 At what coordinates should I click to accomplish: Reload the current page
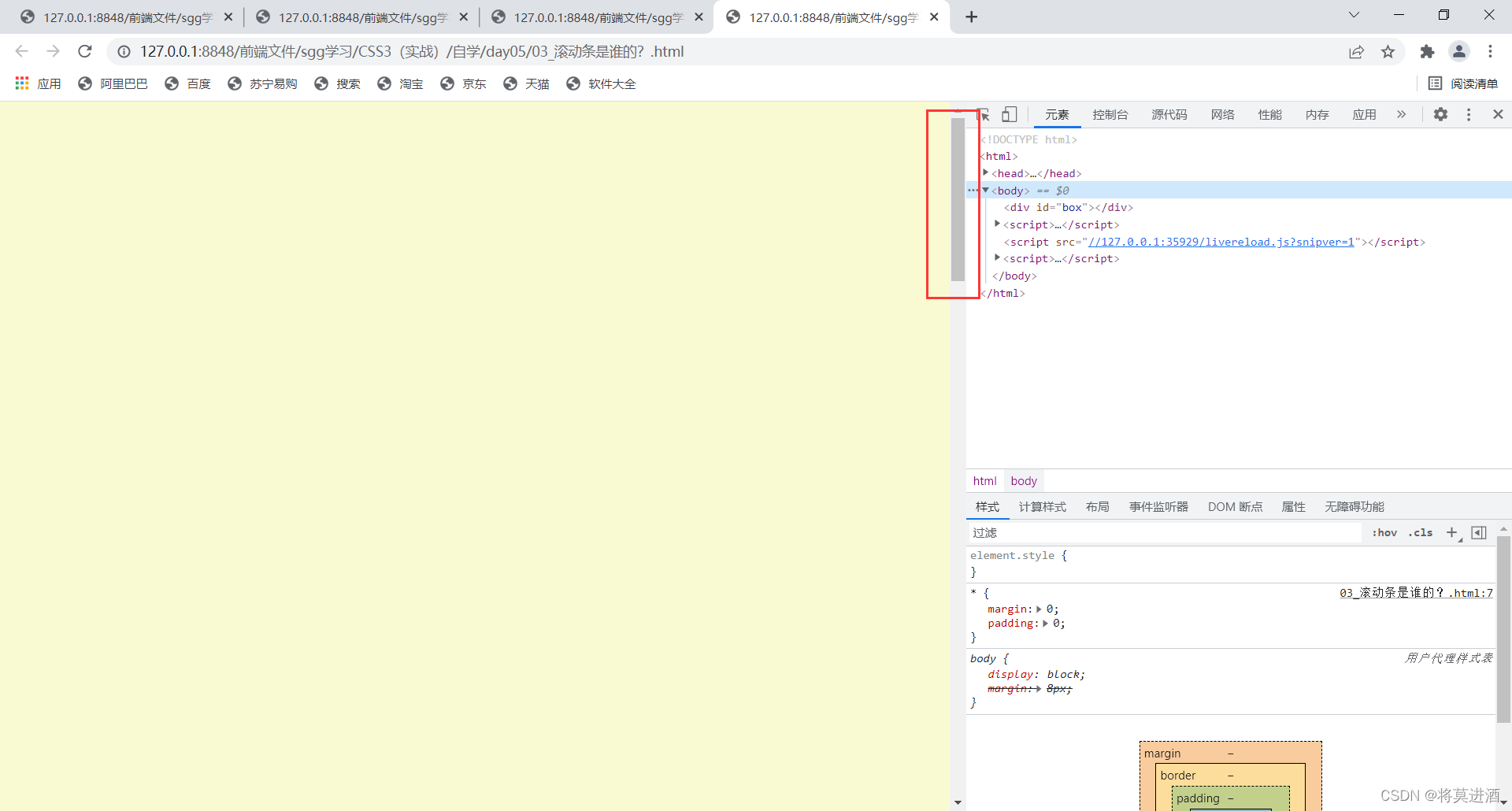tap(85, 51)
